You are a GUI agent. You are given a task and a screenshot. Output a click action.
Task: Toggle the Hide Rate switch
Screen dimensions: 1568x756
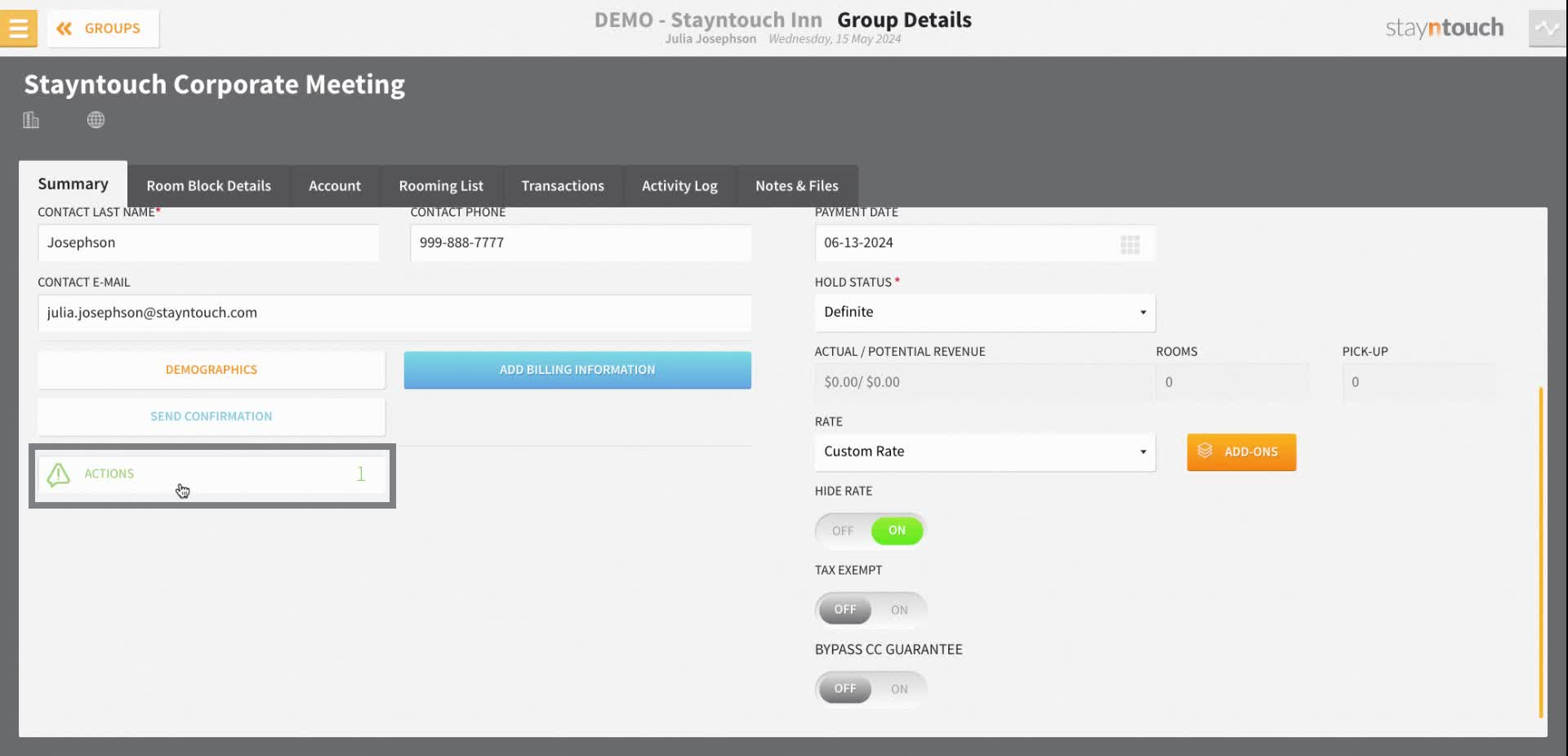[871, 531]
